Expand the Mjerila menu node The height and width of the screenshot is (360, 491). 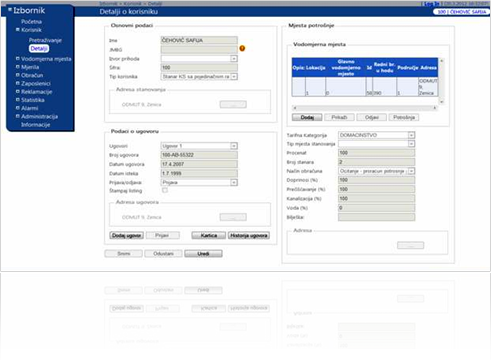[18, 67]
